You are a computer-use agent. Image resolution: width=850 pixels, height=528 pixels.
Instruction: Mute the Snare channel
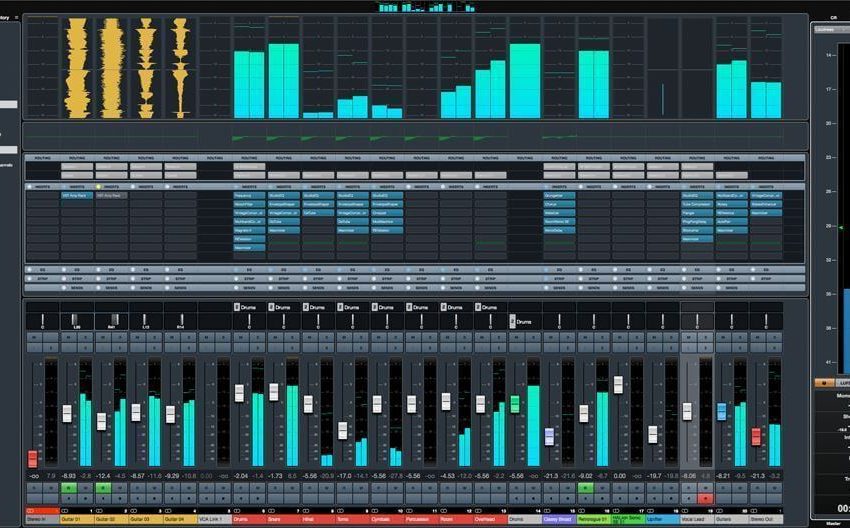click(275, 337)
